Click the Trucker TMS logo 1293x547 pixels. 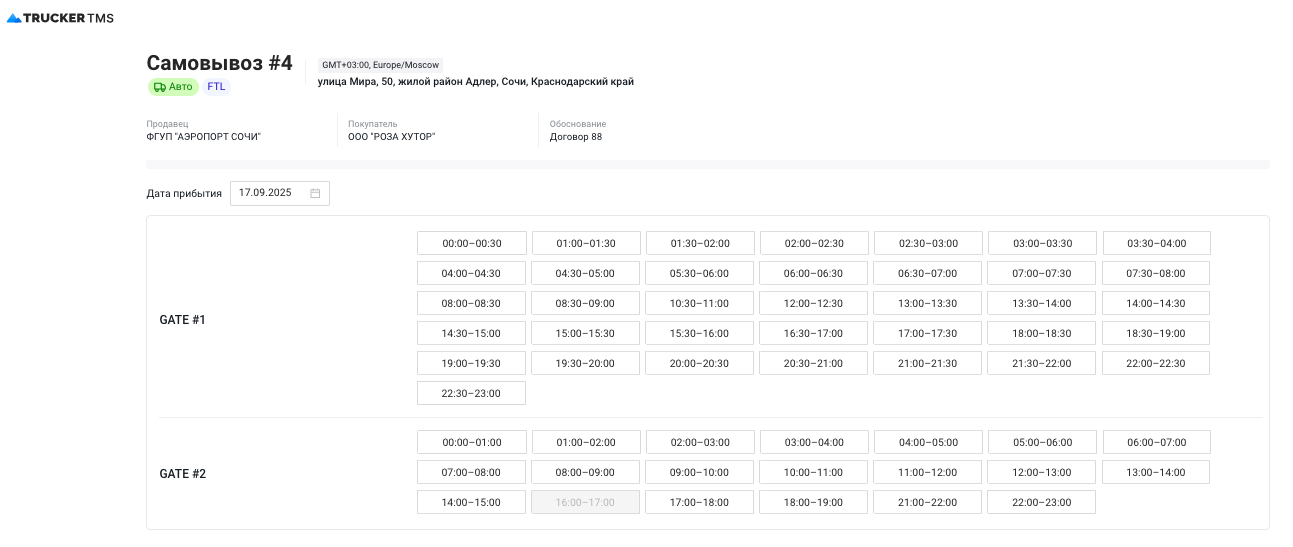point(60,18)
